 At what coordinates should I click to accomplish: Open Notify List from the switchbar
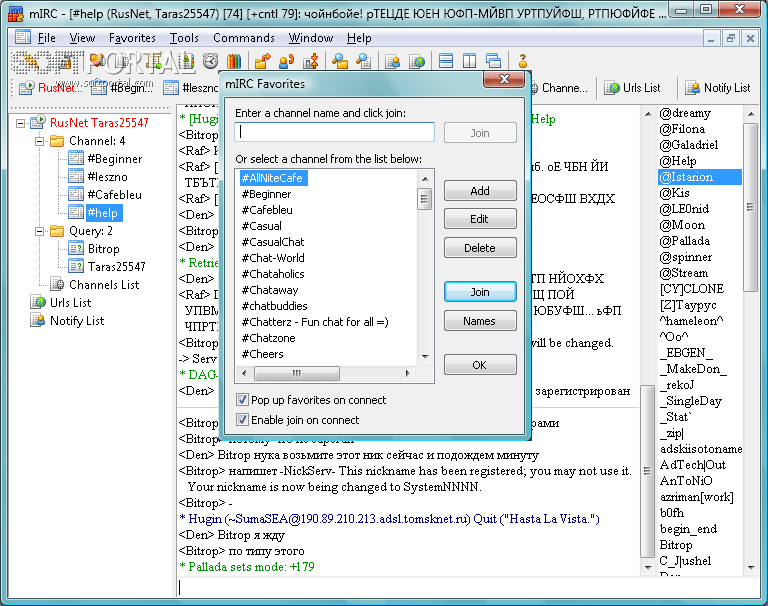718,88
